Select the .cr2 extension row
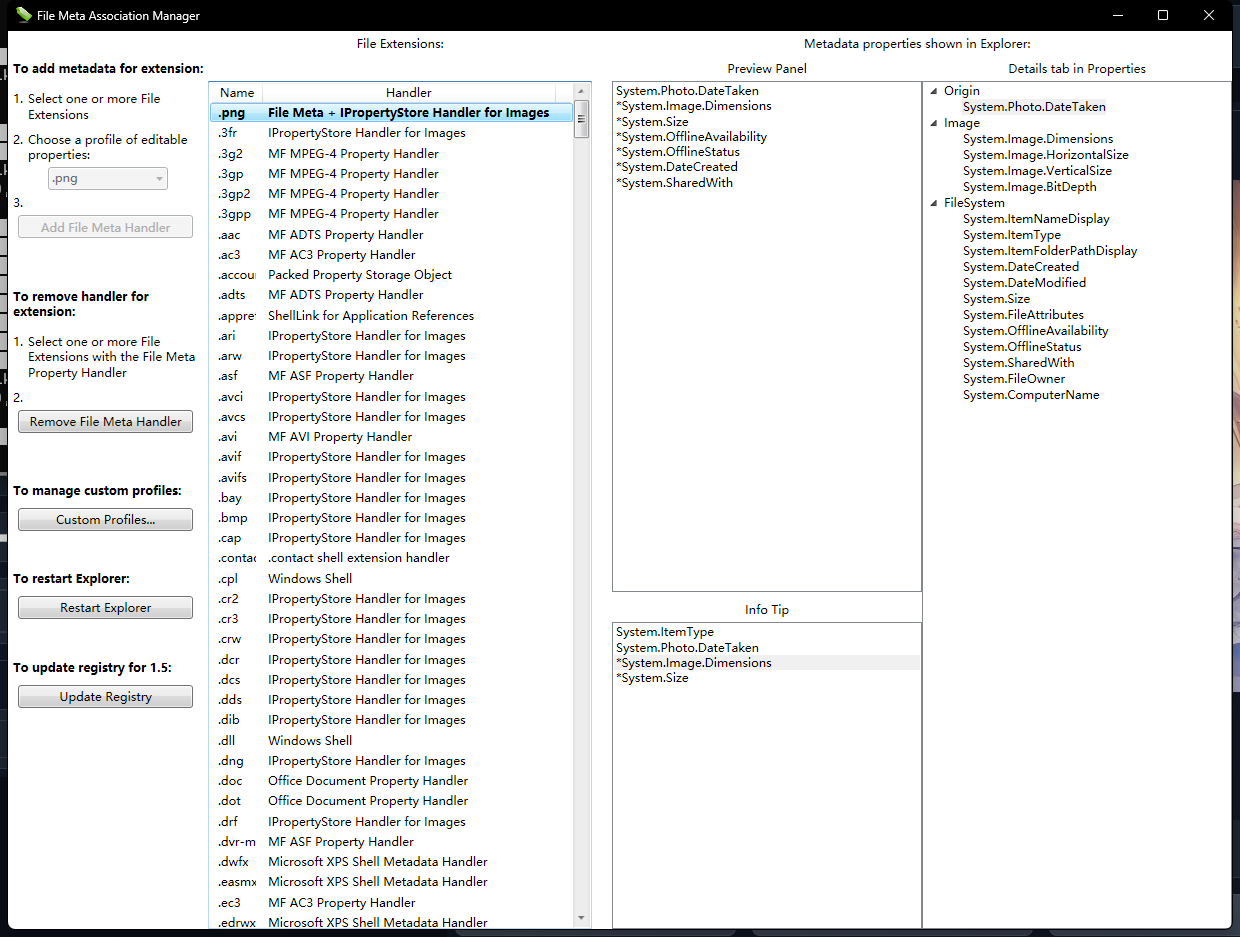This screenshot has width=1240, height=937. pos(393,599)
